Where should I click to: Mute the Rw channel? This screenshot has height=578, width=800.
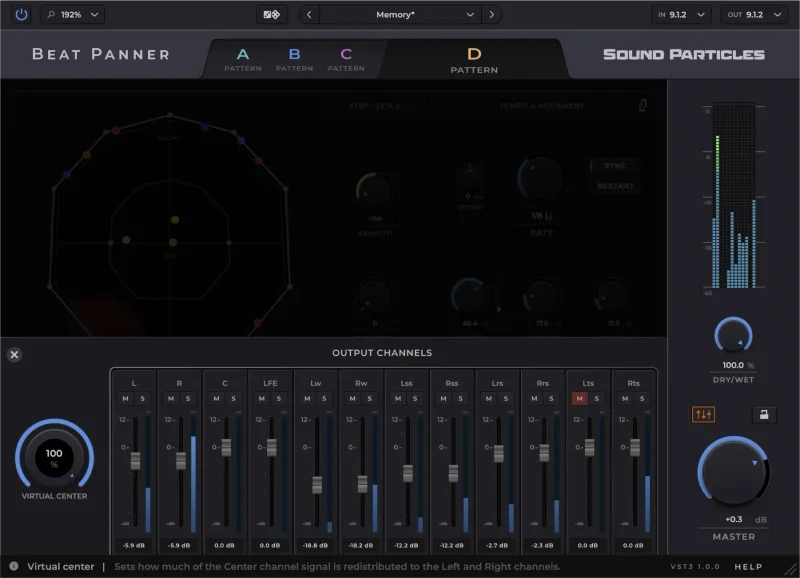(353, 398)
